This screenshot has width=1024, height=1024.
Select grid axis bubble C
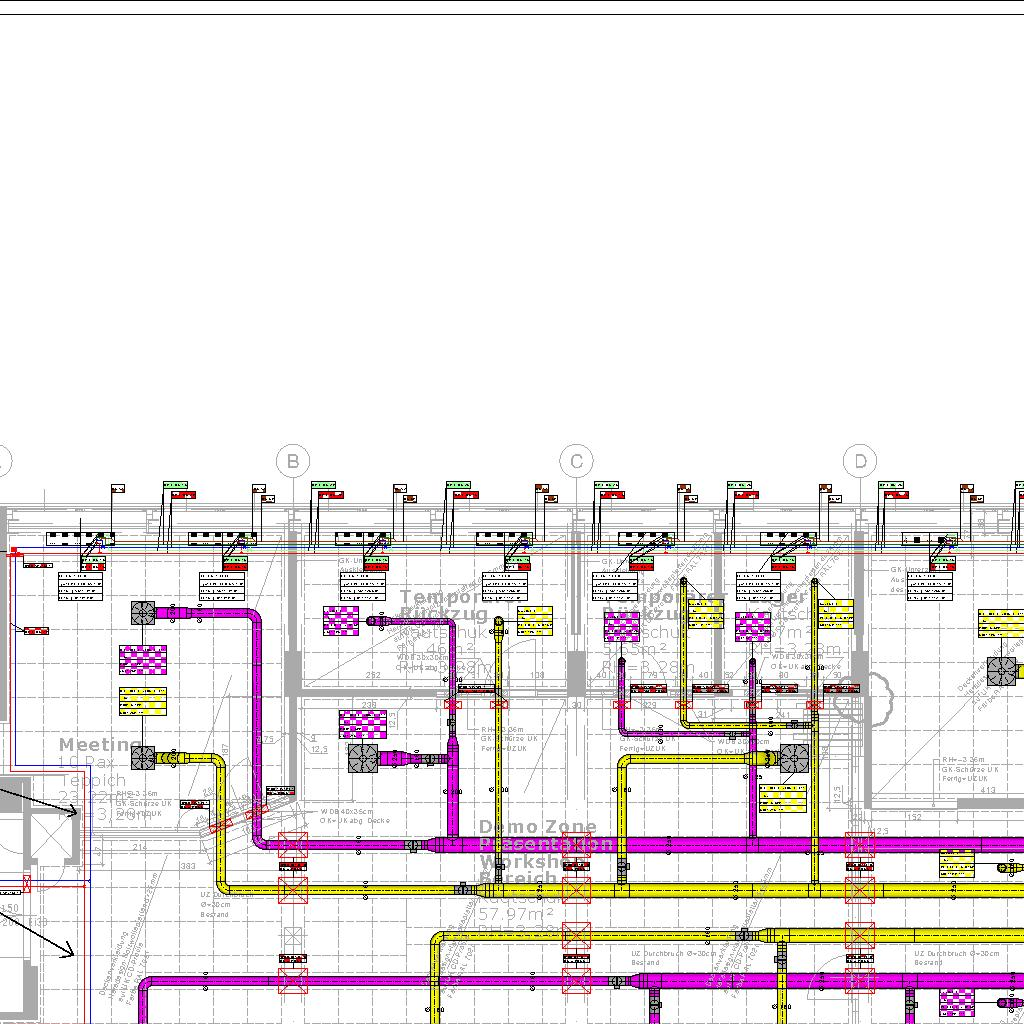tap(577, 461)
